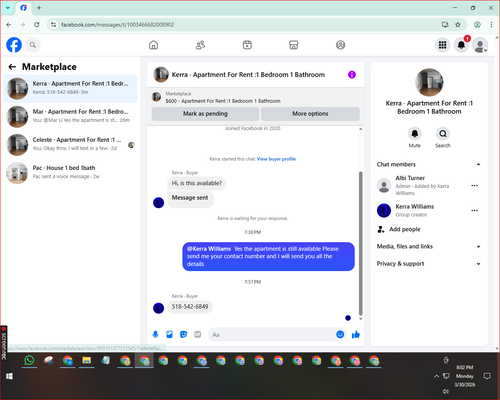This screenshot has height=400, width=500.
Task: Click the $600 Apartment listing banner
Action: (256, 97)
